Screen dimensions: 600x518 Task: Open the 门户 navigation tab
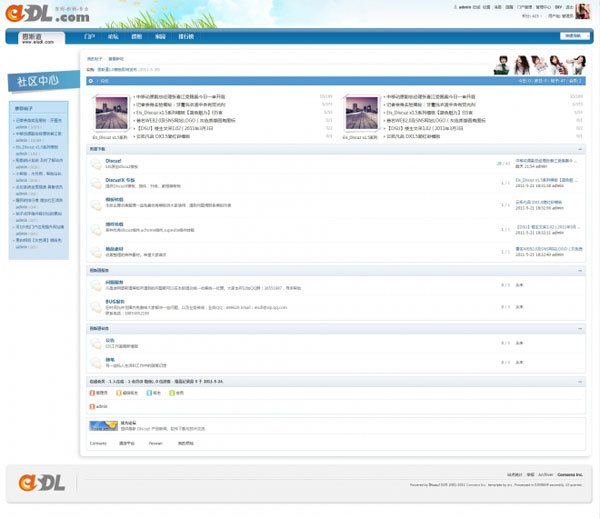point(90,36)
